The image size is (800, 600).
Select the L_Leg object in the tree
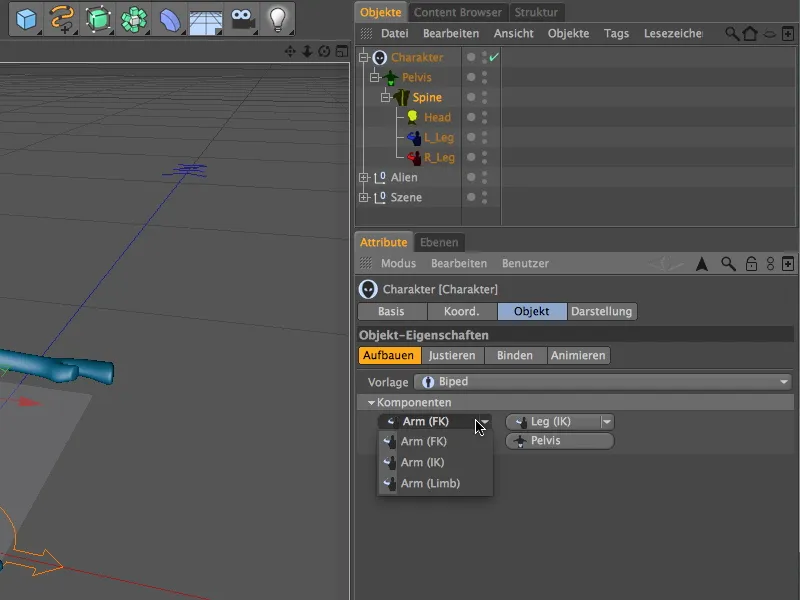tap(439, 138)
